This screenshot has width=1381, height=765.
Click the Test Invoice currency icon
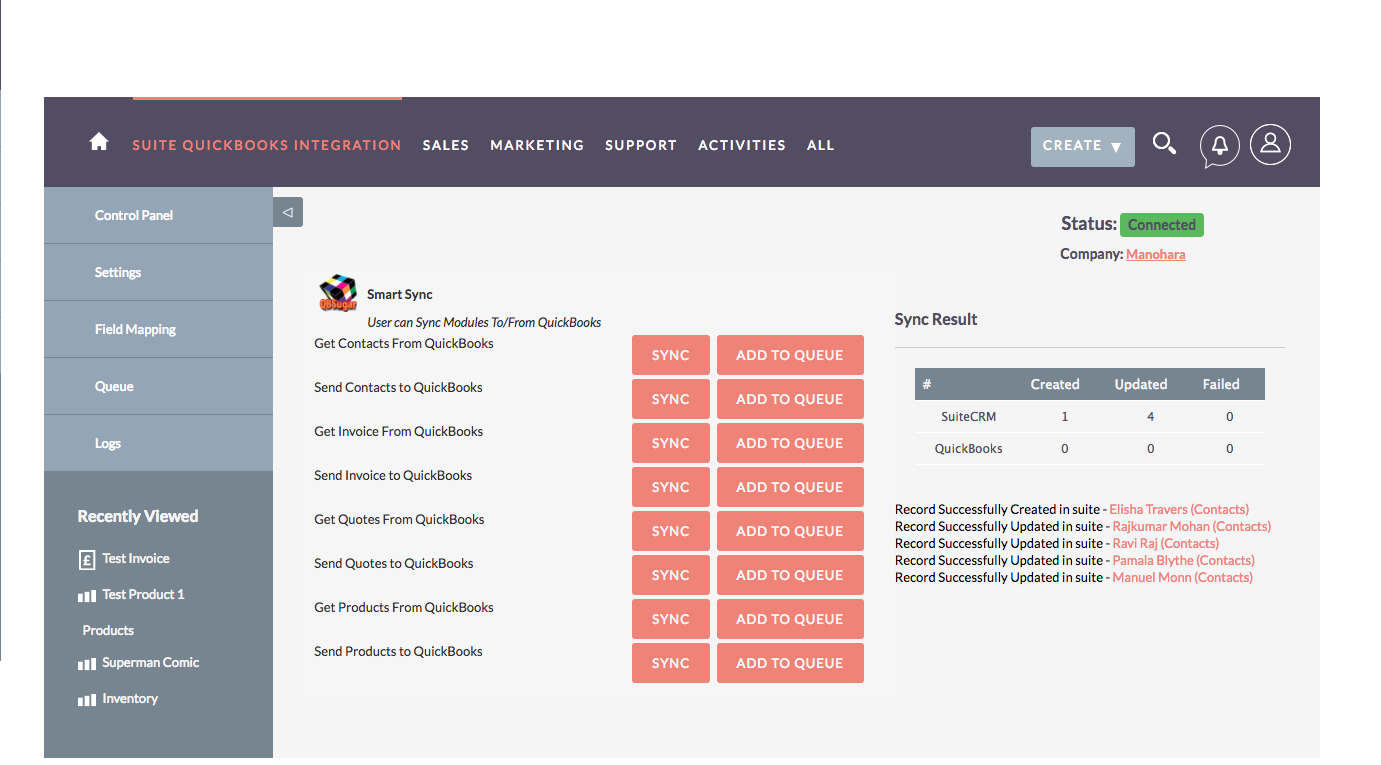point(87,560)
